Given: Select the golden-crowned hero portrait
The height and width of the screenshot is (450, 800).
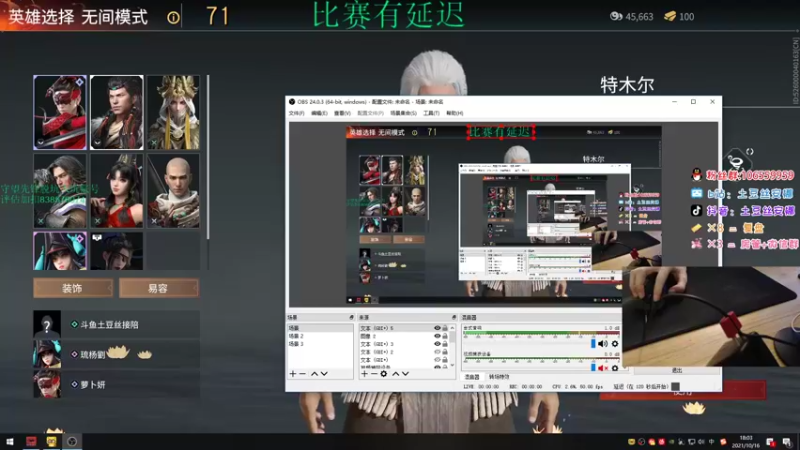Looking at the screenshot, I should coord(173,112).
